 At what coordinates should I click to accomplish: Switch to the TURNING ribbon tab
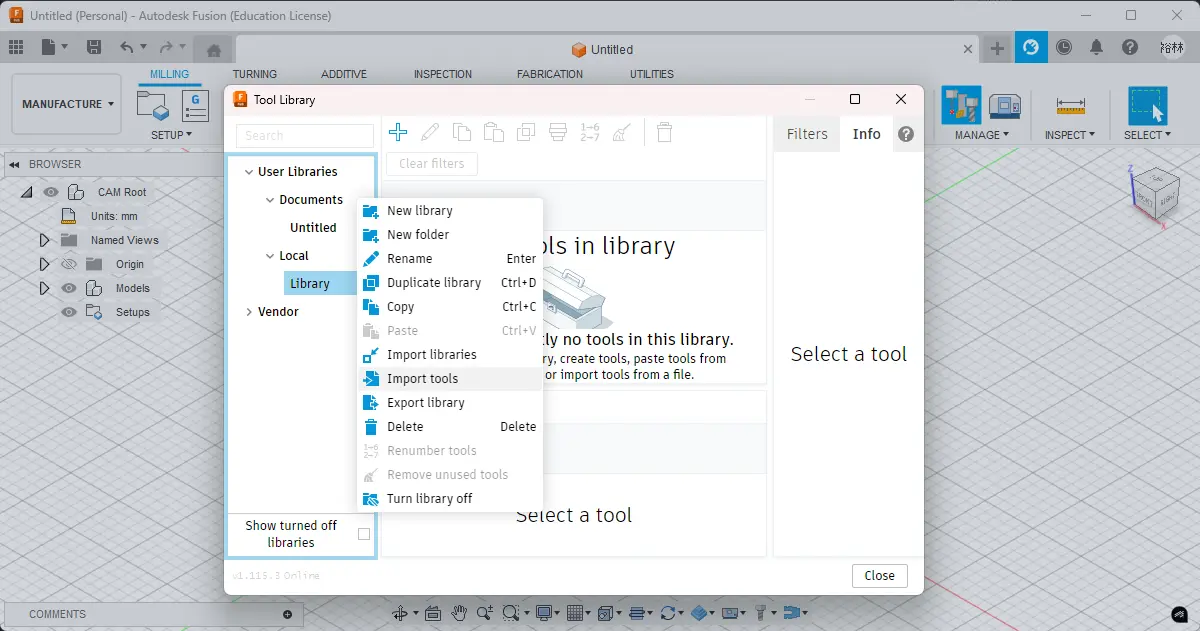pyautogui.click(x=255, y=74)
